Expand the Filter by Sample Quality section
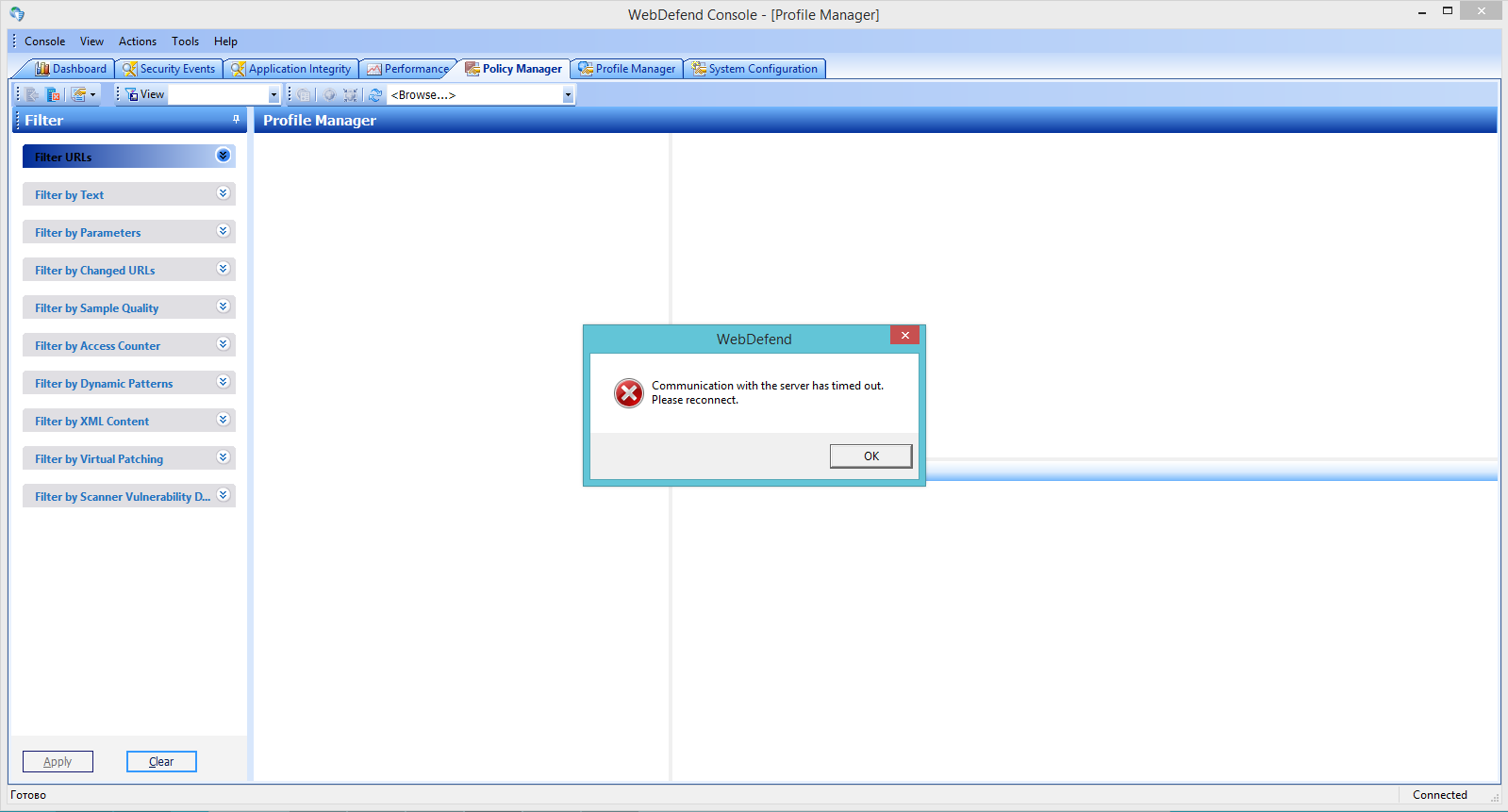 point(224,307)
